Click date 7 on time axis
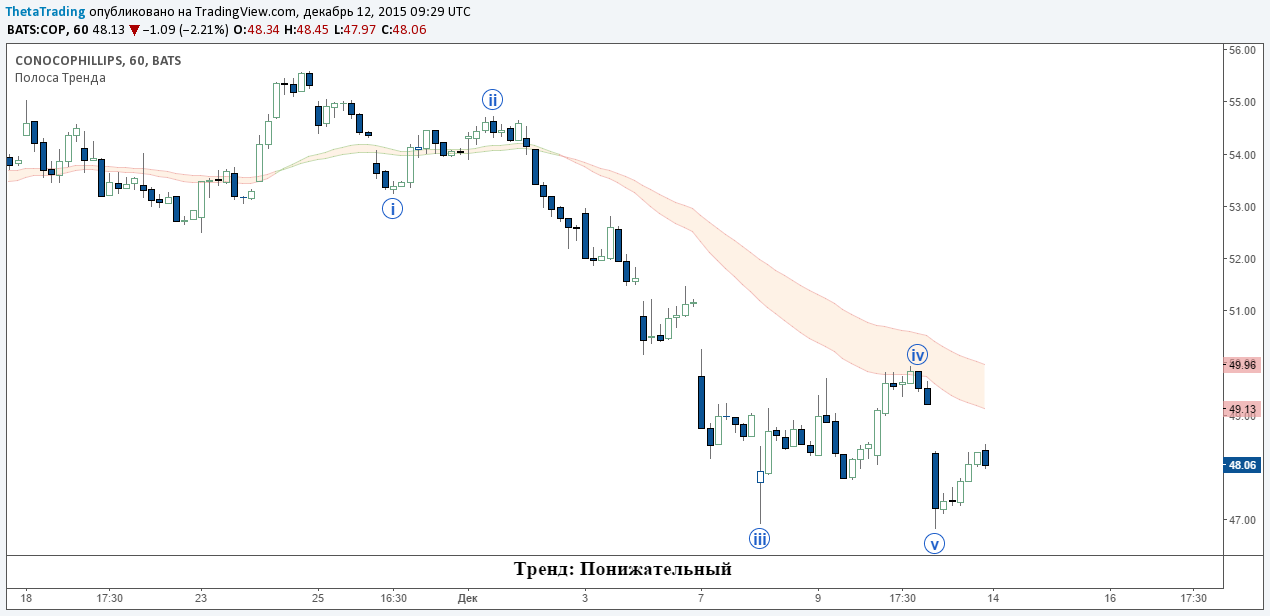This screenshot has width=1270, height=616. coord(701,598)
